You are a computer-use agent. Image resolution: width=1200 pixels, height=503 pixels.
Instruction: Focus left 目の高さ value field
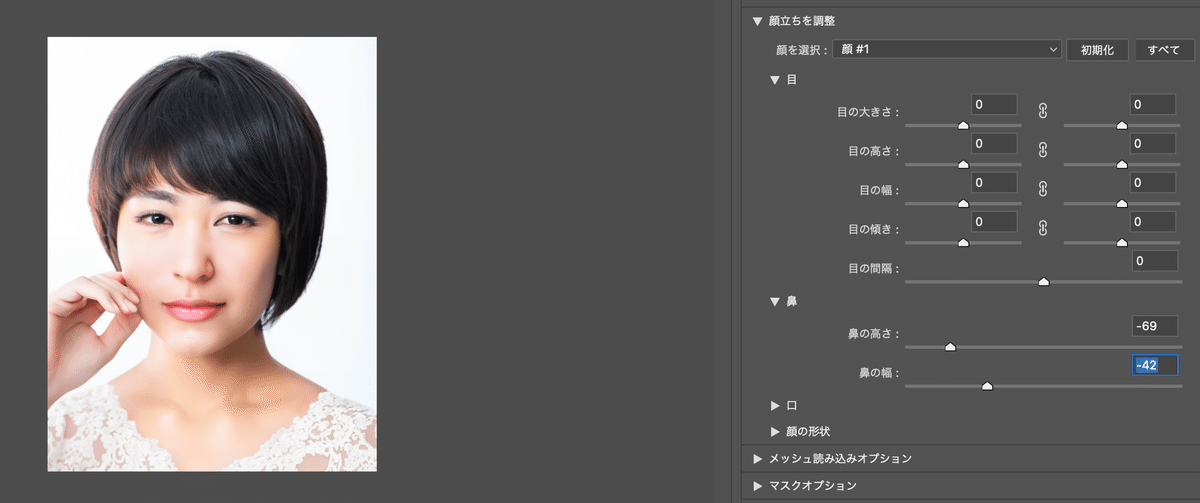pos(994,143)
